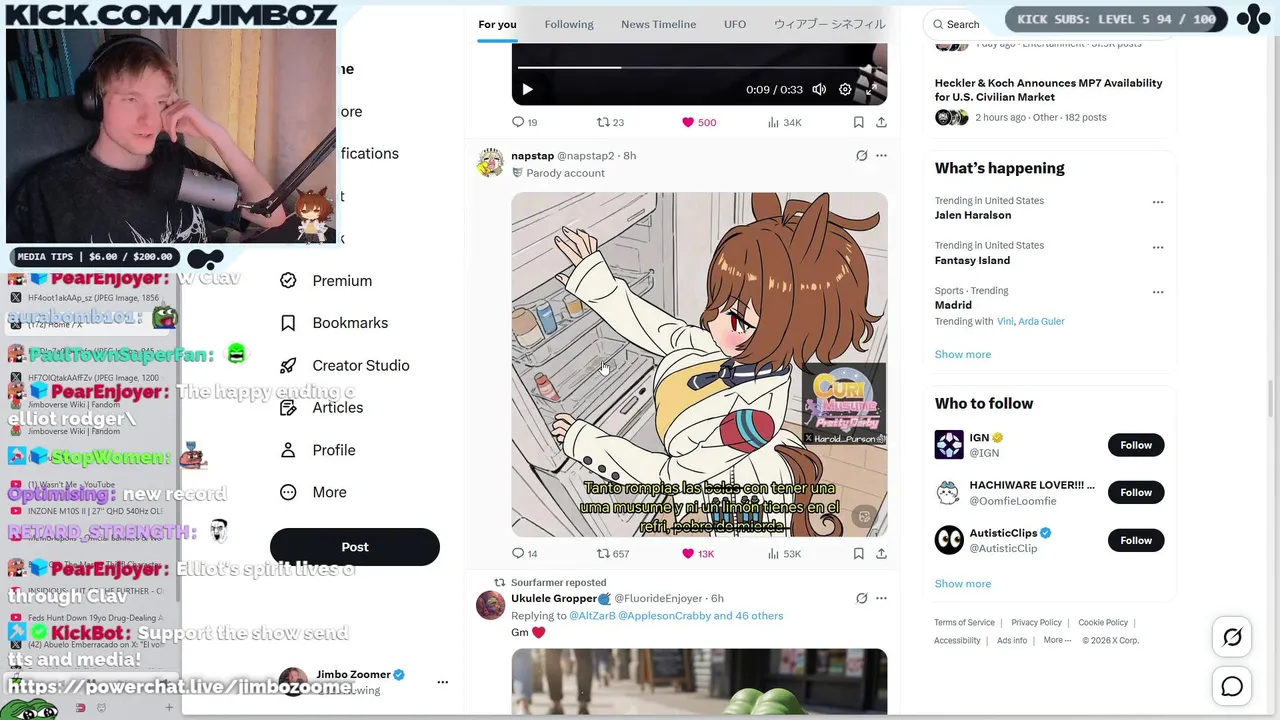The height and width of the screenshot is (720, 1280).
Task: Share the top video post
Action: pyautogui.click(x=881, y=122)
